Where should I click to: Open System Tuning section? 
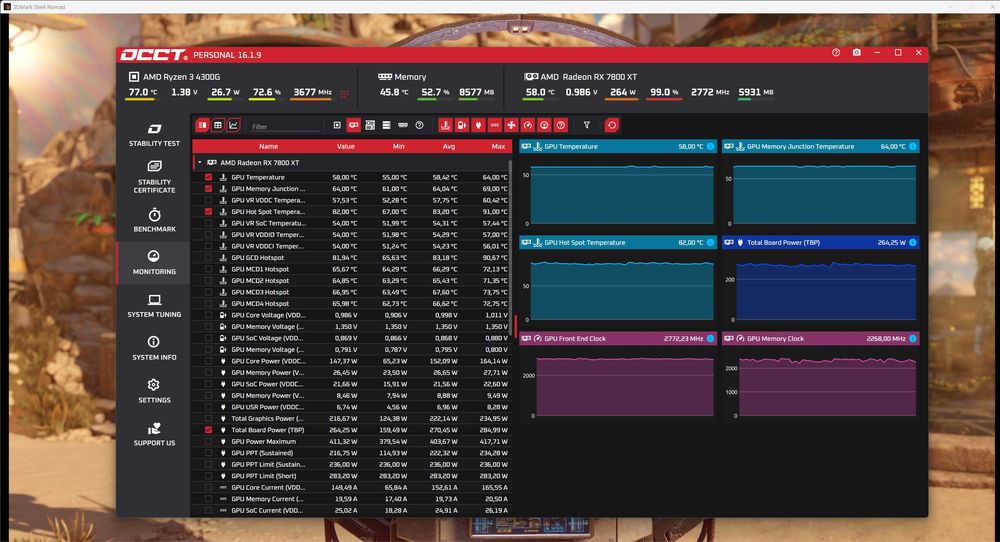click(x=154, y=305)
